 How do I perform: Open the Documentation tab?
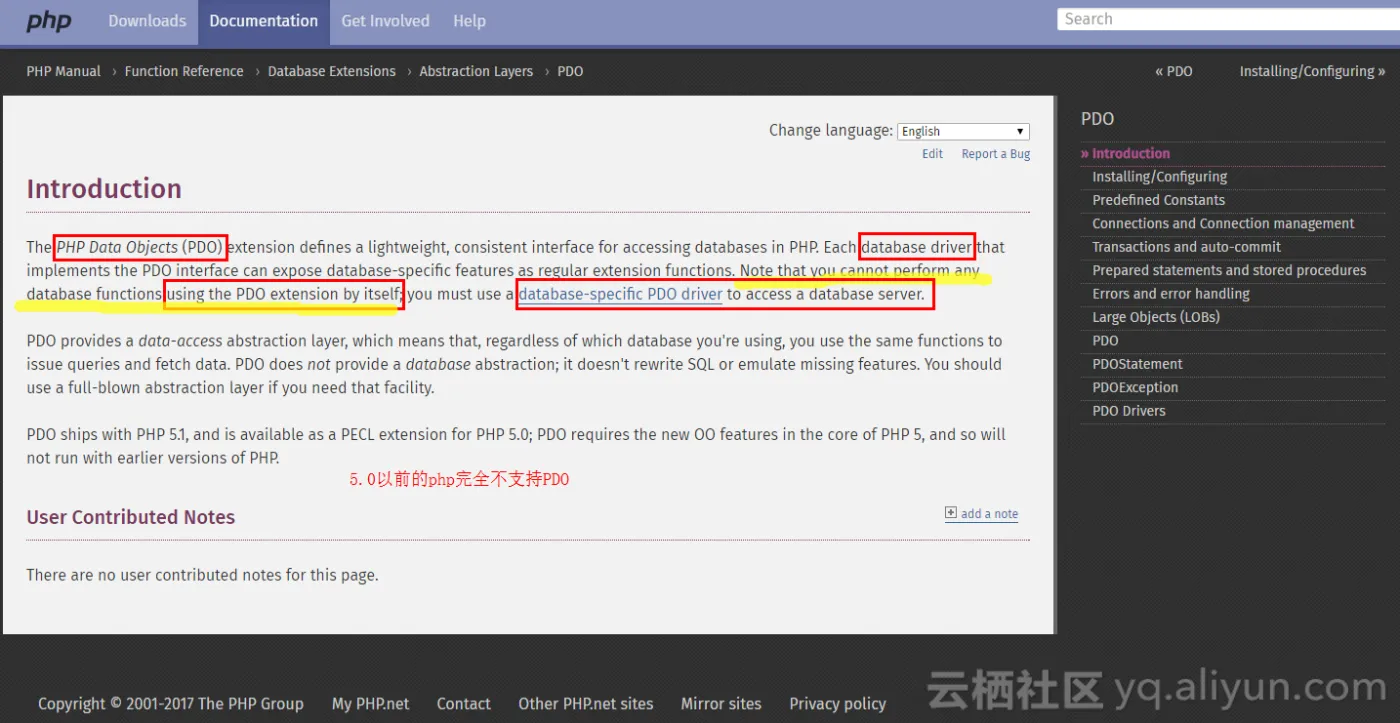click(264, 21)
